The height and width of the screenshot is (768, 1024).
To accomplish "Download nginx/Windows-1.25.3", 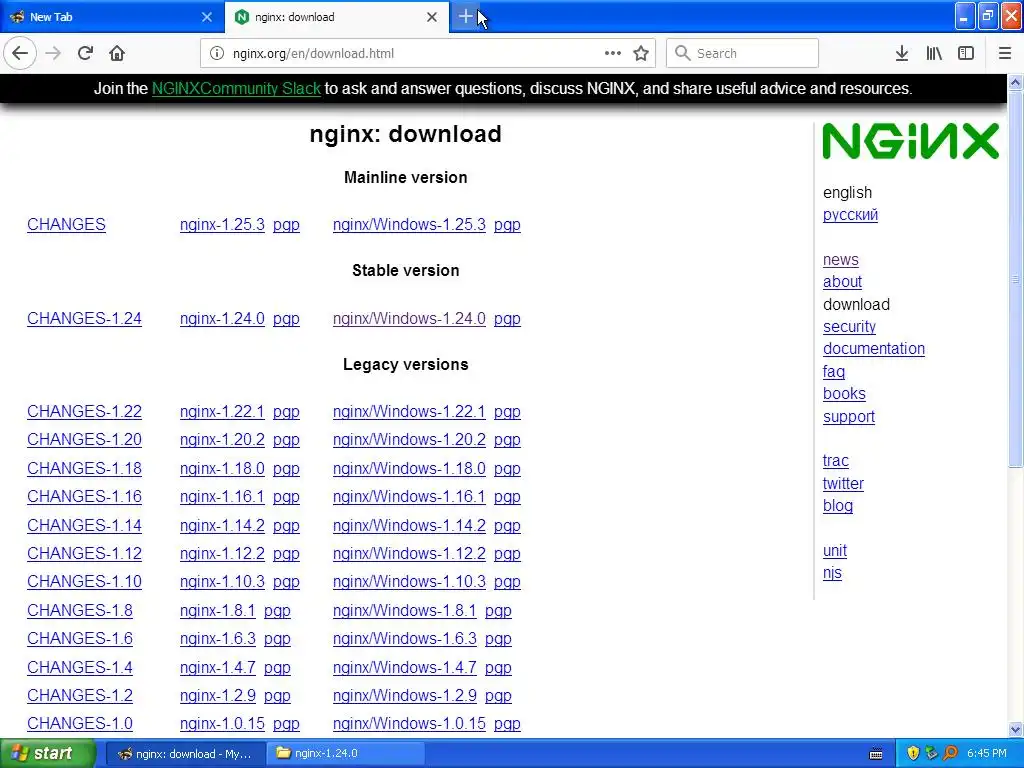I will pos(409,225).
